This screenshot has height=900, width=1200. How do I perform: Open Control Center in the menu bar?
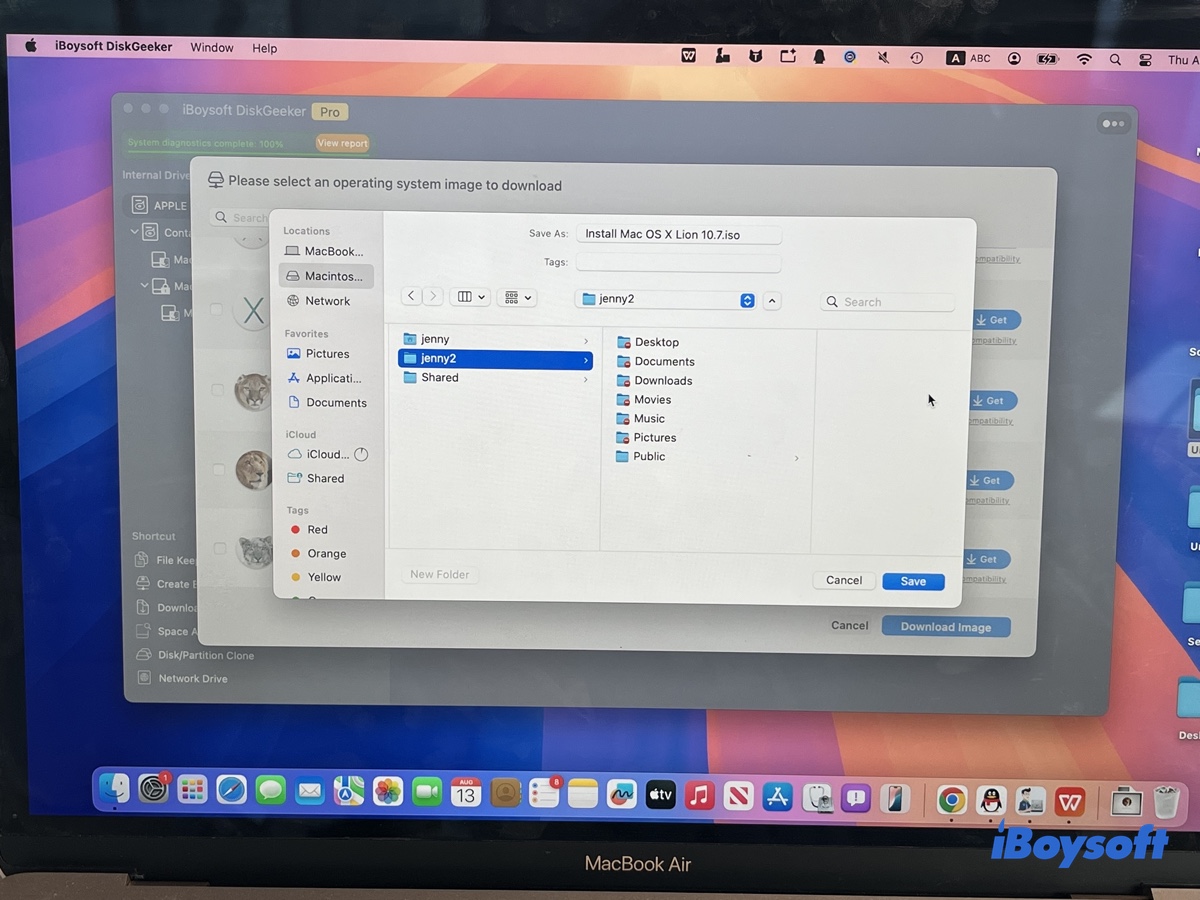pyautogui.click(x=1146, y=60)
